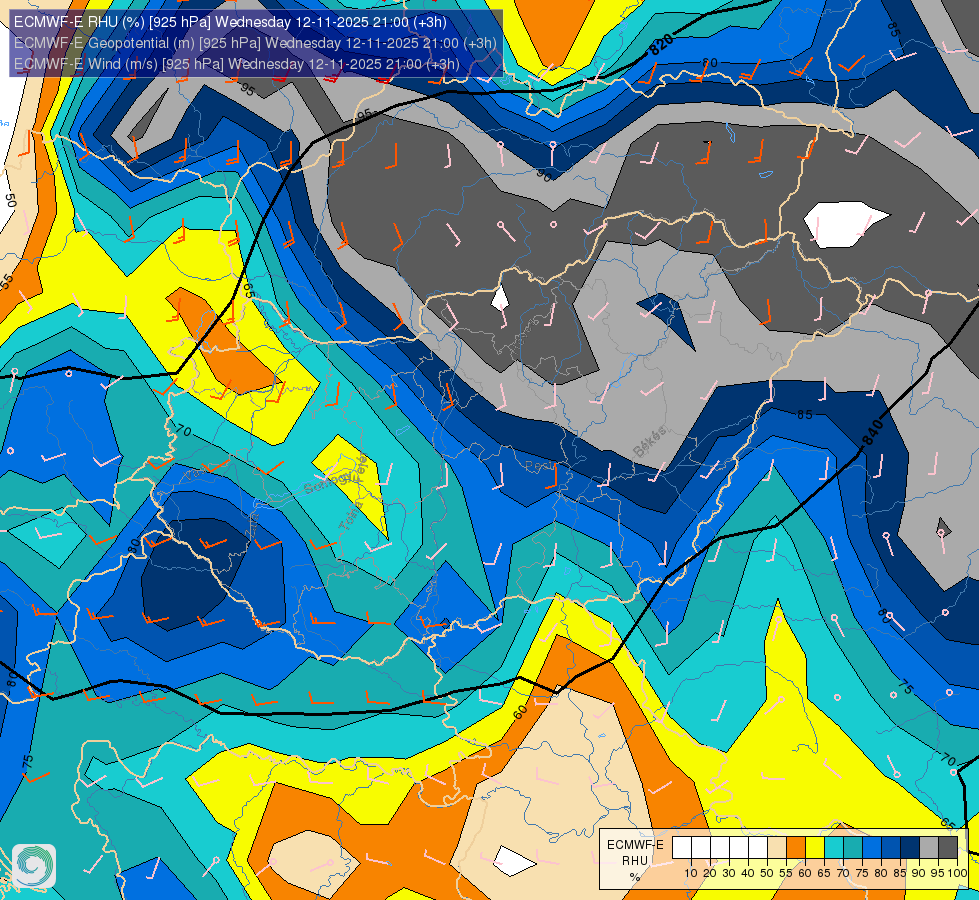This screenshot has height=900, width=979.
Task: Click the legend tick value 100
Action: [957, 873]
